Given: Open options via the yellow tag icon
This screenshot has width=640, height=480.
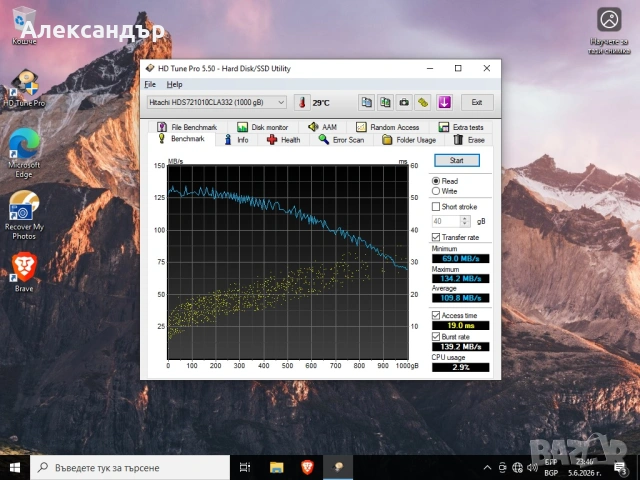Looking at the screenshot, I should coord(423,102).
